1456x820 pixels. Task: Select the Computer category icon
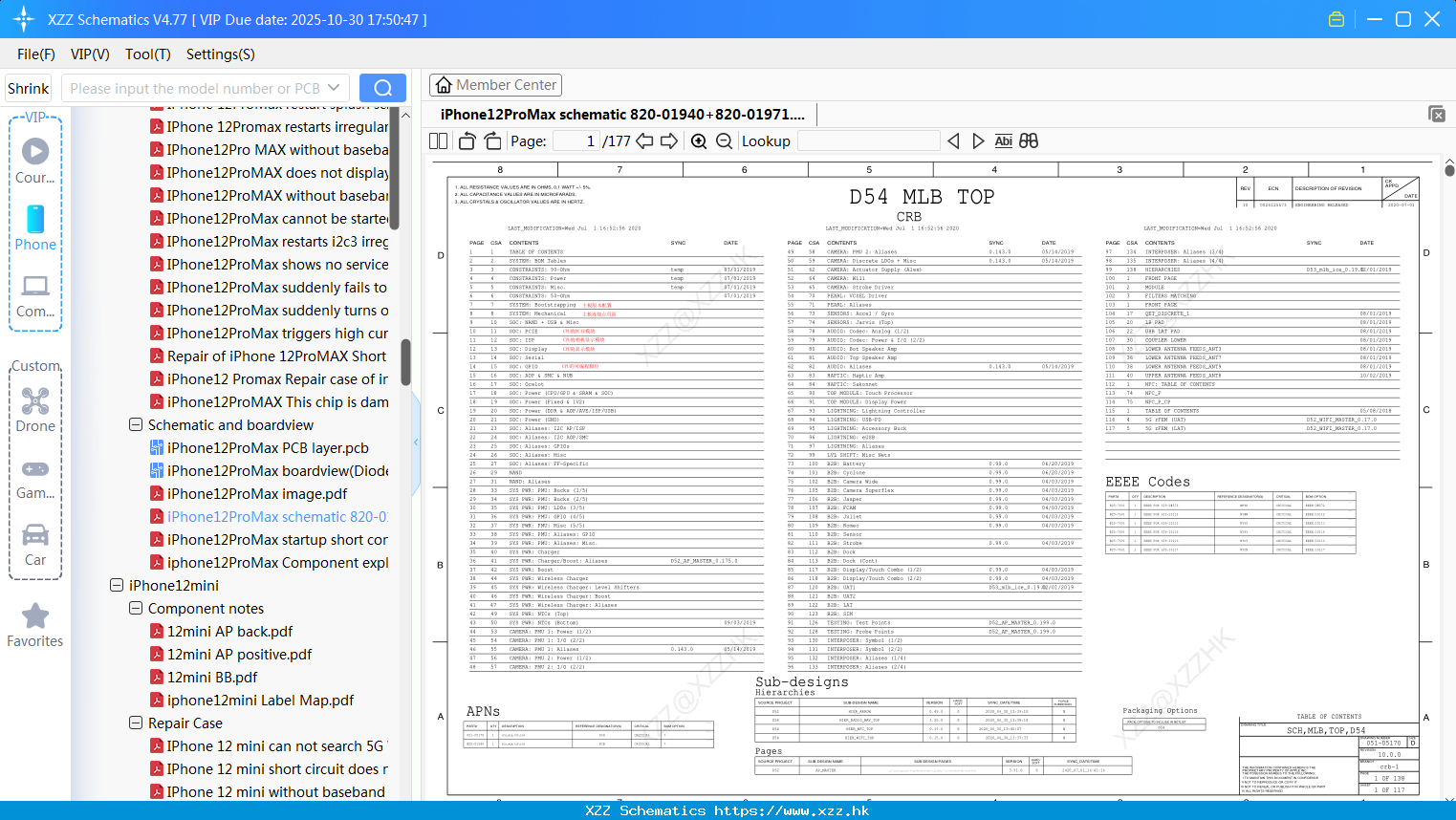(x=35, y=294)
